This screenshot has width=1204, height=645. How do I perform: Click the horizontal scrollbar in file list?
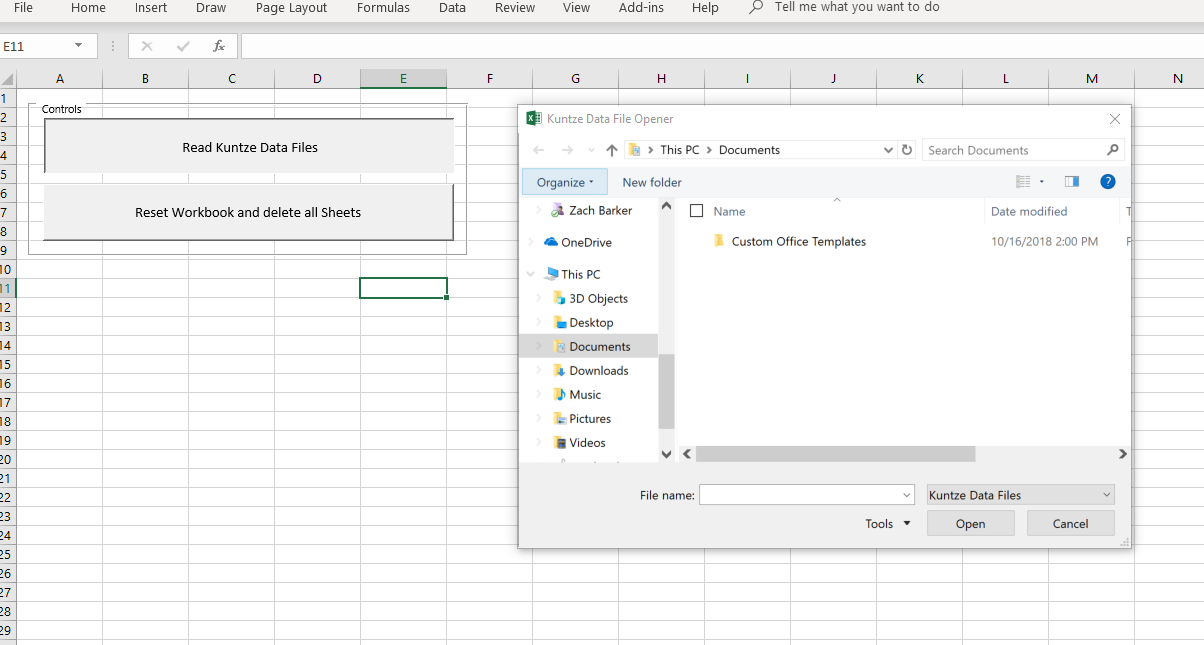pyautogui.click(x=835, y=454)
